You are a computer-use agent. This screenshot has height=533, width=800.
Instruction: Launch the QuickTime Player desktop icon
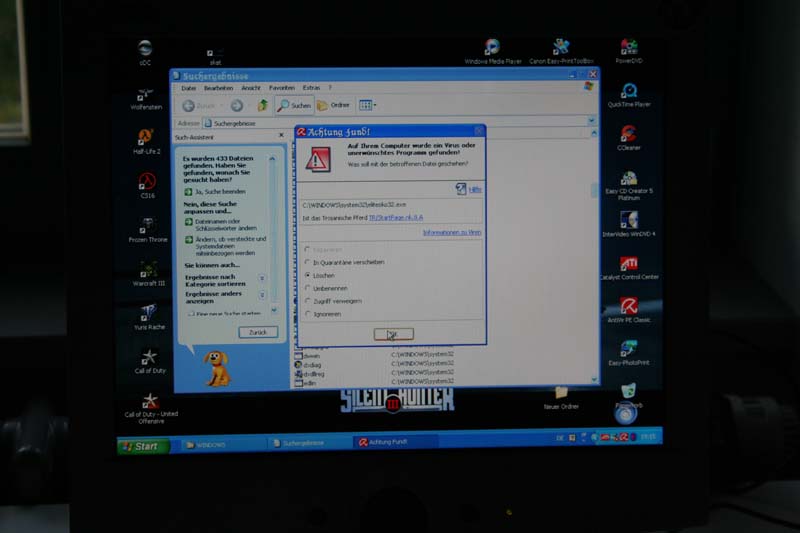629,95
